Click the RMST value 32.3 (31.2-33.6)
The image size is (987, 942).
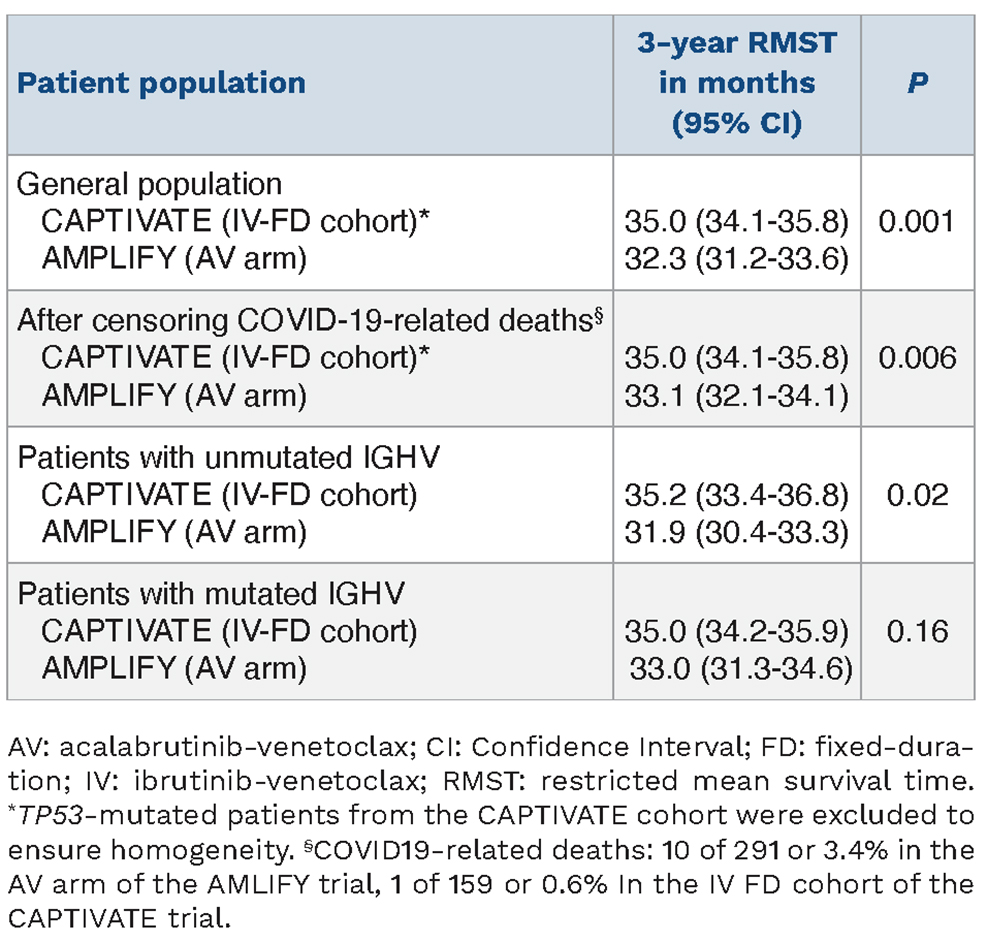point(737,258)
